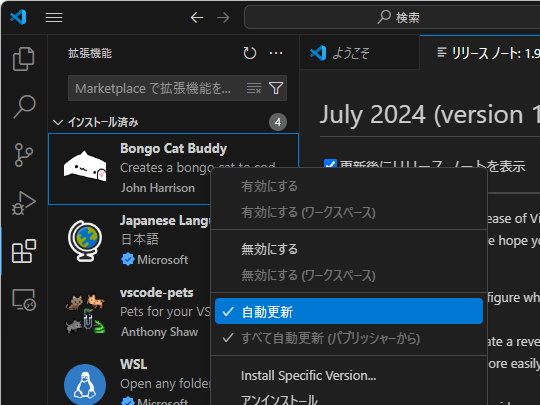Image resolution: width=540 pixels, height=405 pixels.
Task: Click the 日本語 description text
Action: pos(140,239)
